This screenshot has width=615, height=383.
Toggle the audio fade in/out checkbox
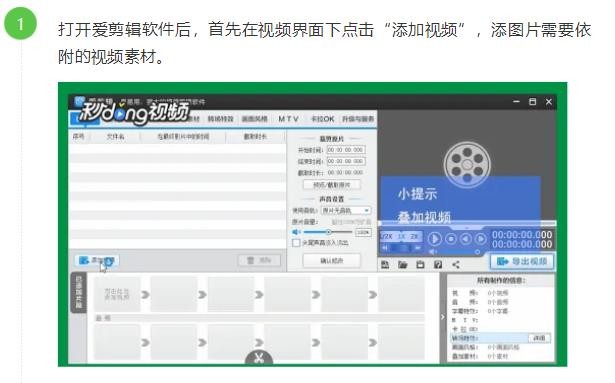pos(296,243)
